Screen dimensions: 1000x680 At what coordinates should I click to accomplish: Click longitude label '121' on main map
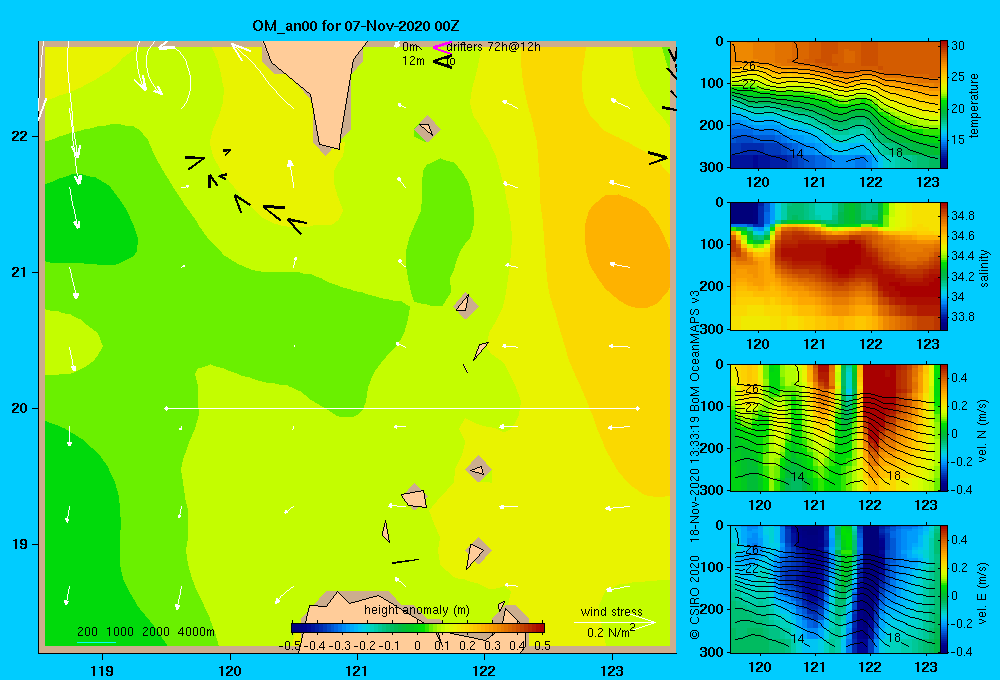pos(357,670)
